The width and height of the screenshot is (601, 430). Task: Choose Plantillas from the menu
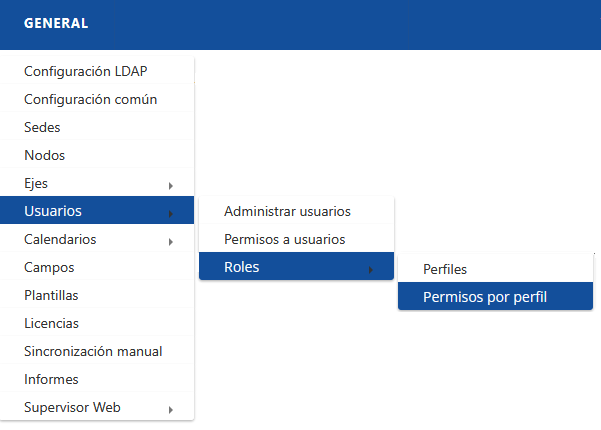click(x=51, y=295)
